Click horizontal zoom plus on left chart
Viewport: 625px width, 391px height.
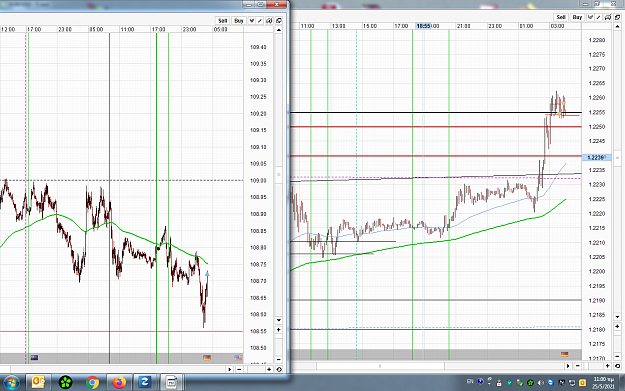269,369
